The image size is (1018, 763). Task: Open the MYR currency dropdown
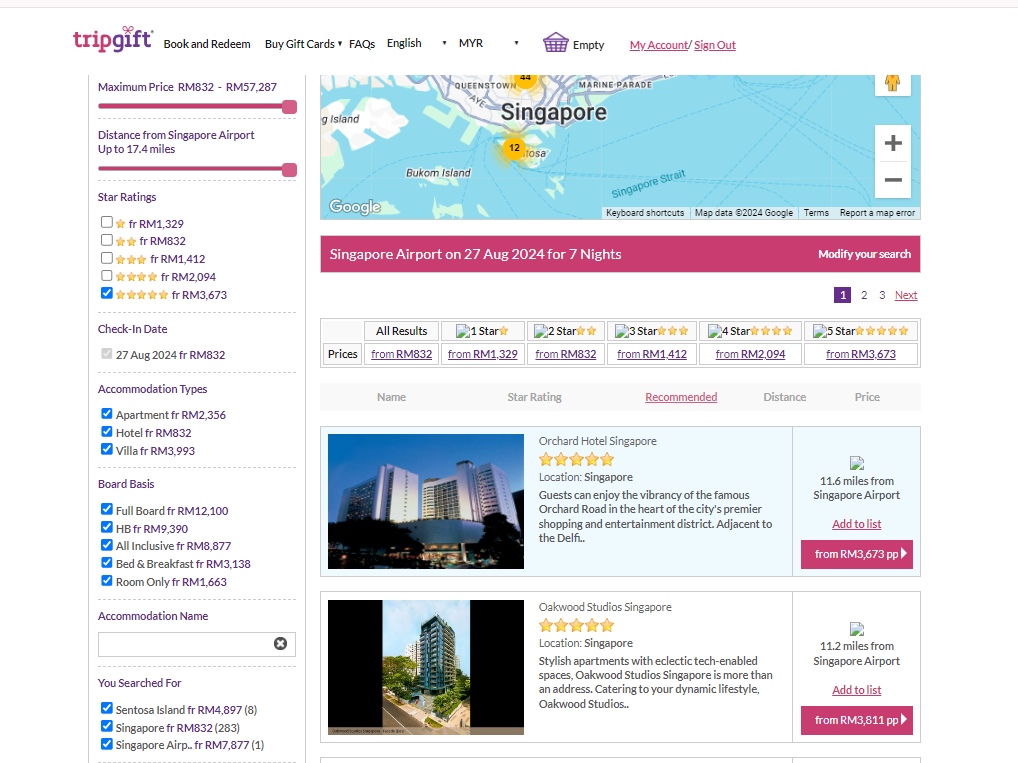pyautogui.click(x=490, y=43)
